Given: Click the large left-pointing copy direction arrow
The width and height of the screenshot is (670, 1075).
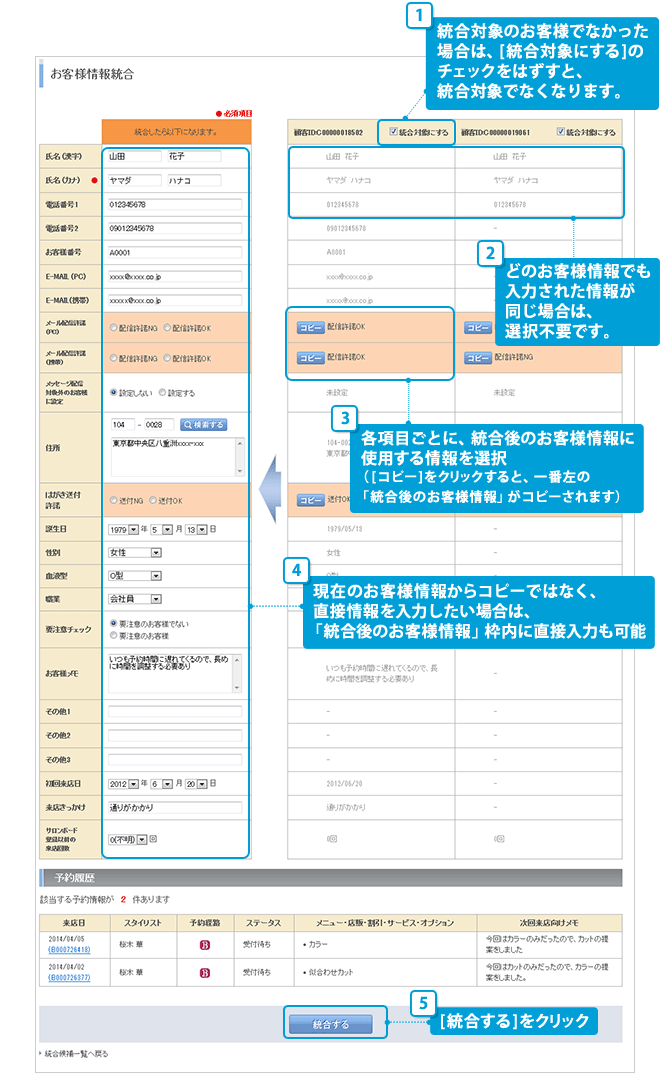Looking at the screenshot, I should (x=269, y=485).
